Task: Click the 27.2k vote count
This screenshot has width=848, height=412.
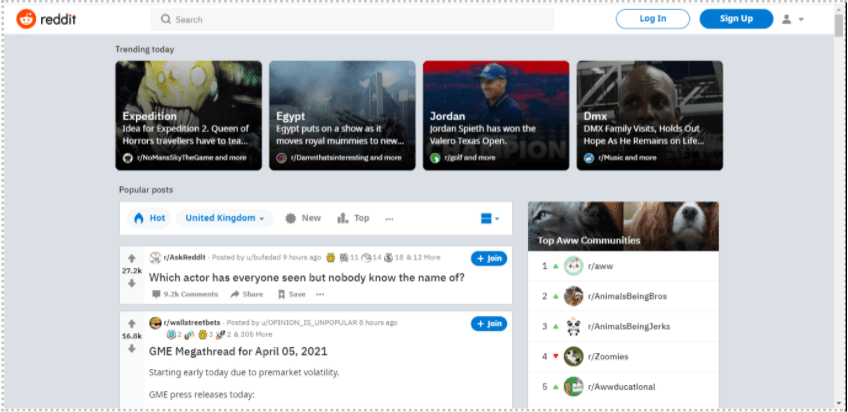Action: (x=131, y=271)
